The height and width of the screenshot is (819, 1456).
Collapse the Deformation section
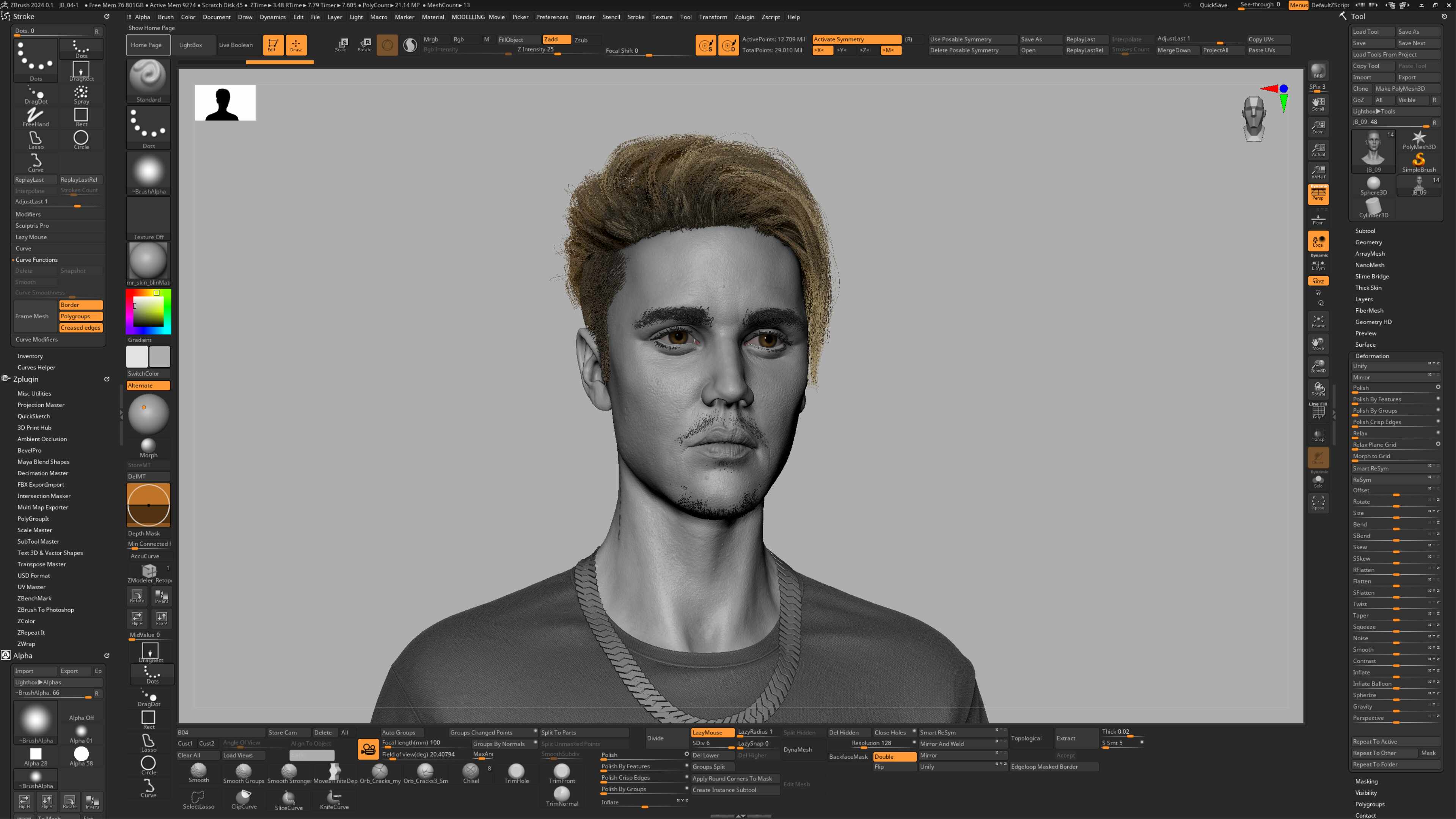click(x=1372, y=355)
